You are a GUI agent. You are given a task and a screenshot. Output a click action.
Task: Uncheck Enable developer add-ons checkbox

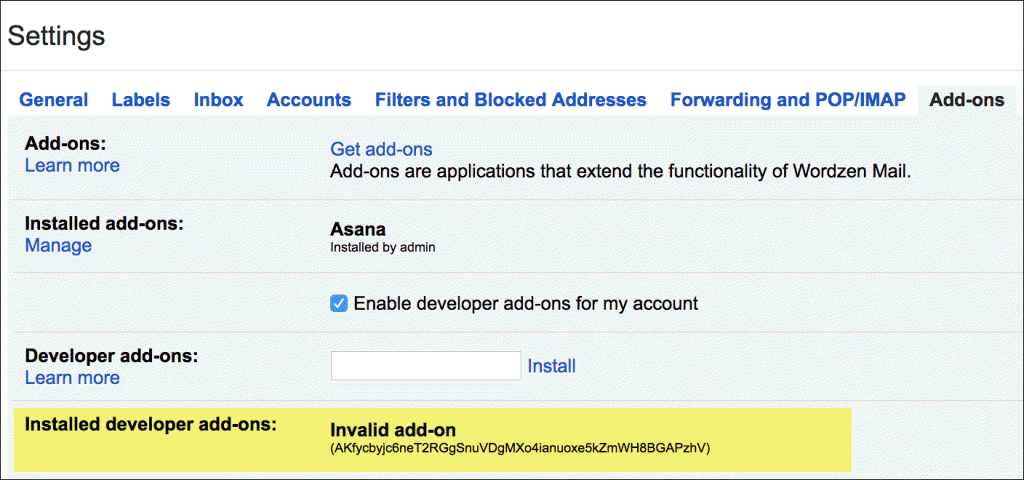pos(339,303)
